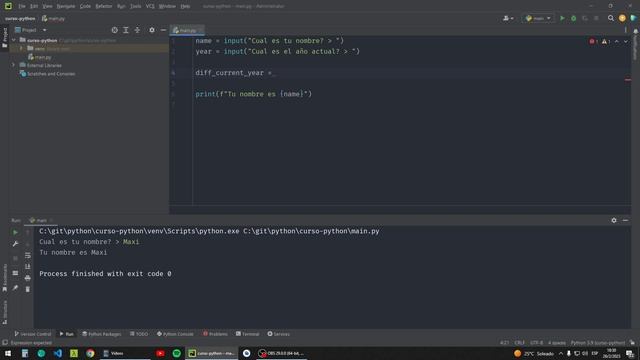Expand External Libraries node
Image resolution: width=640 pixels, height=360 pixels.
coord(13,65)
